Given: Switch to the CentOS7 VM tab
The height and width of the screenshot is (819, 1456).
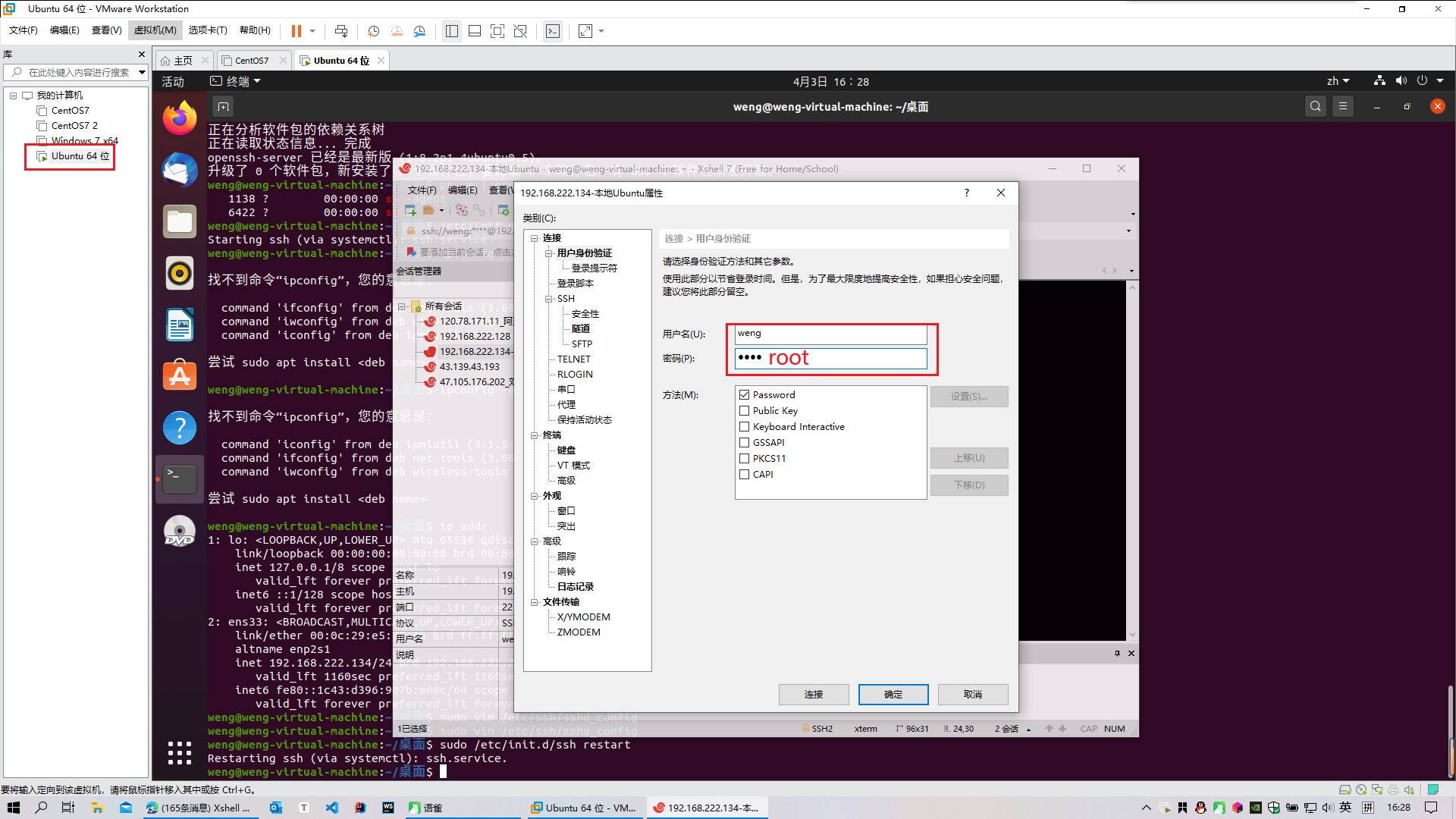Looking at the screenshot, I should 250,61.
